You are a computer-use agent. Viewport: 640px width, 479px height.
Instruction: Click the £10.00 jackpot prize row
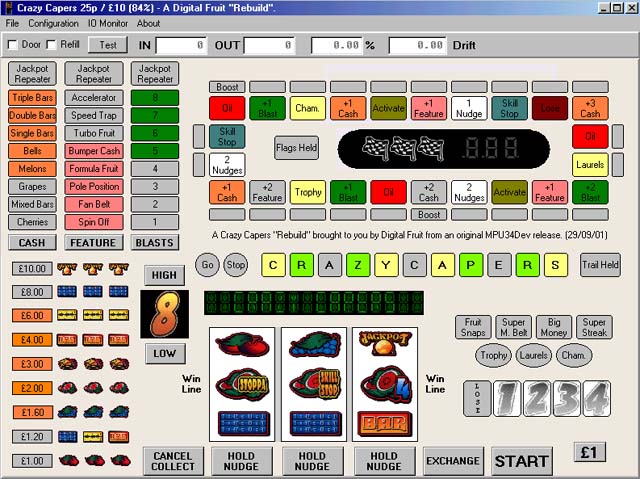pyautogui.click(x=70, y=268)
